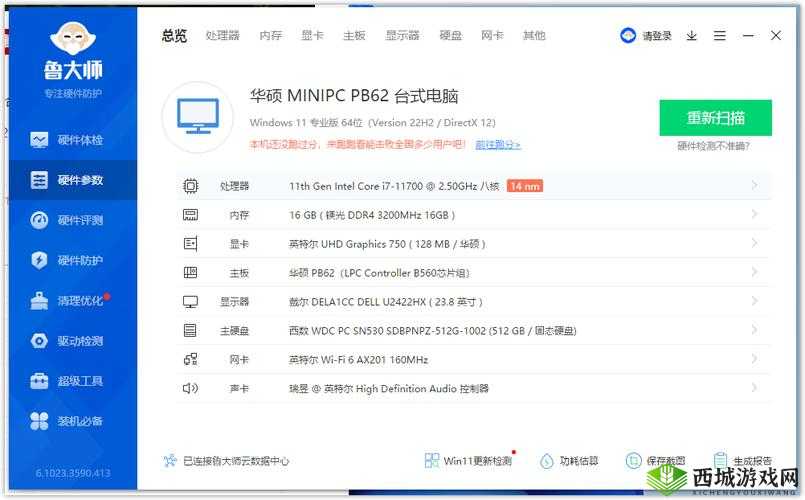
Task: Switch to the 主板 tab
Action: (x=354, y=35)
